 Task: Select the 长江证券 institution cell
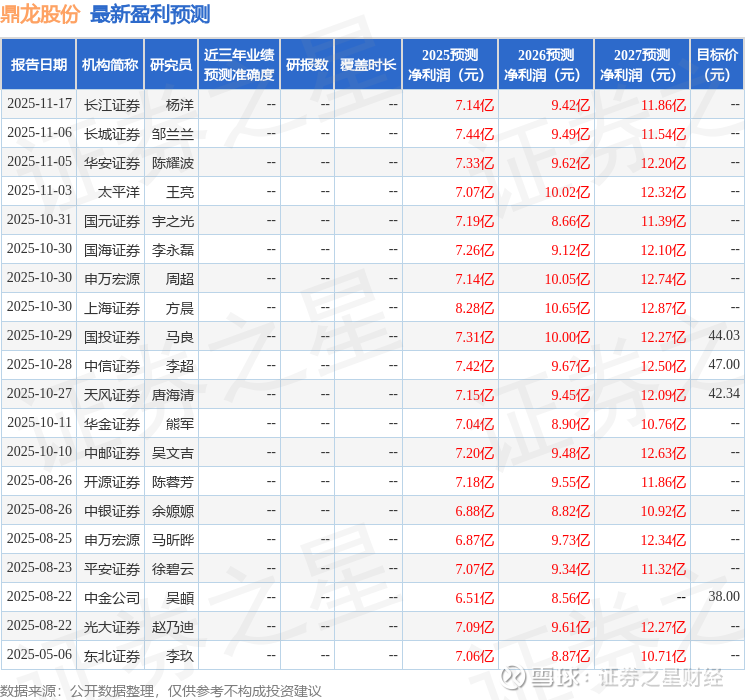pyautogui.click(x=112, y=105)
